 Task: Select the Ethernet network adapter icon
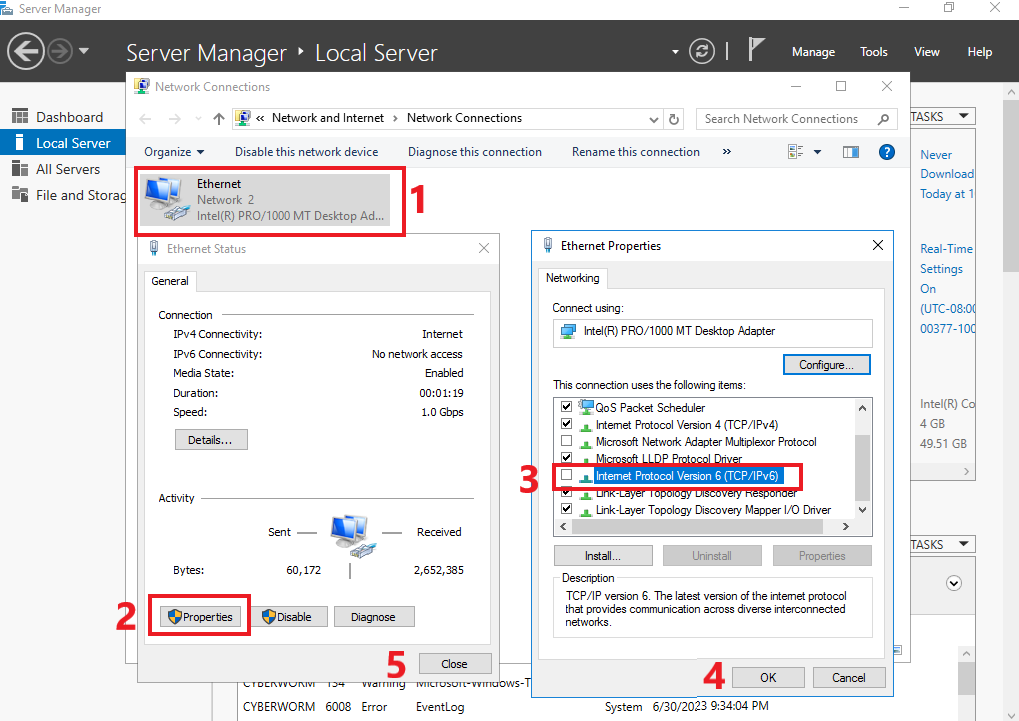coord(165,201)
